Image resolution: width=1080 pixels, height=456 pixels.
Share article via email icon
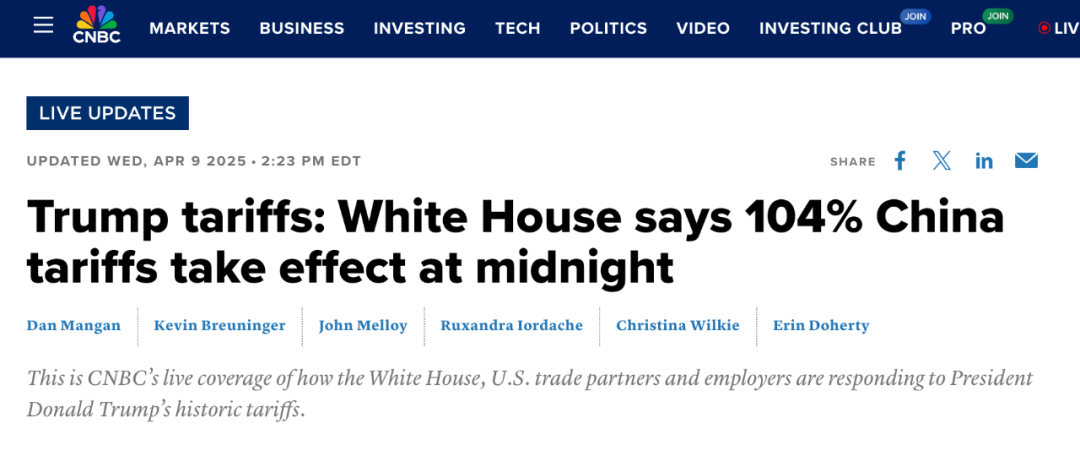pos(1026,161)
